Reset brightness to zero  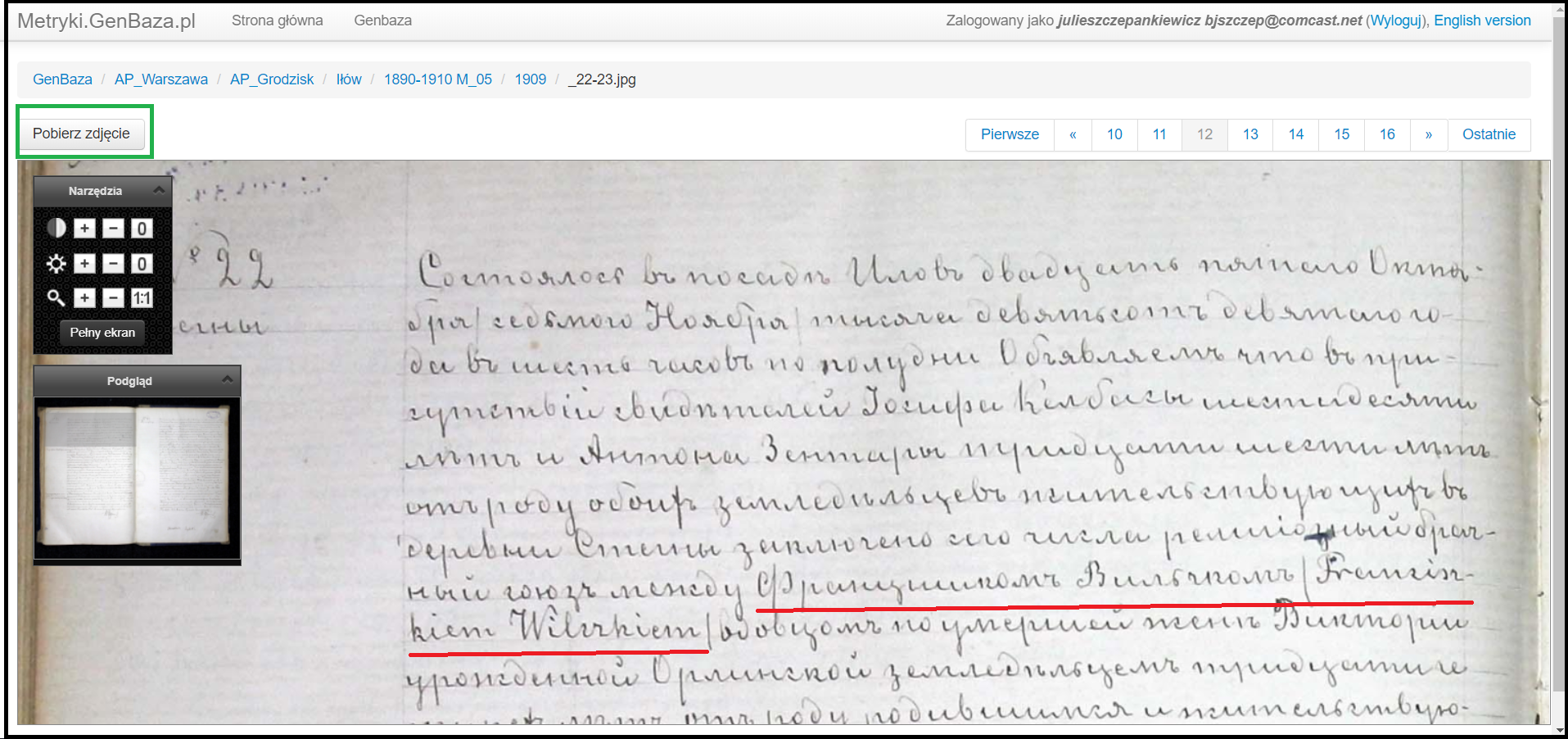142,264
